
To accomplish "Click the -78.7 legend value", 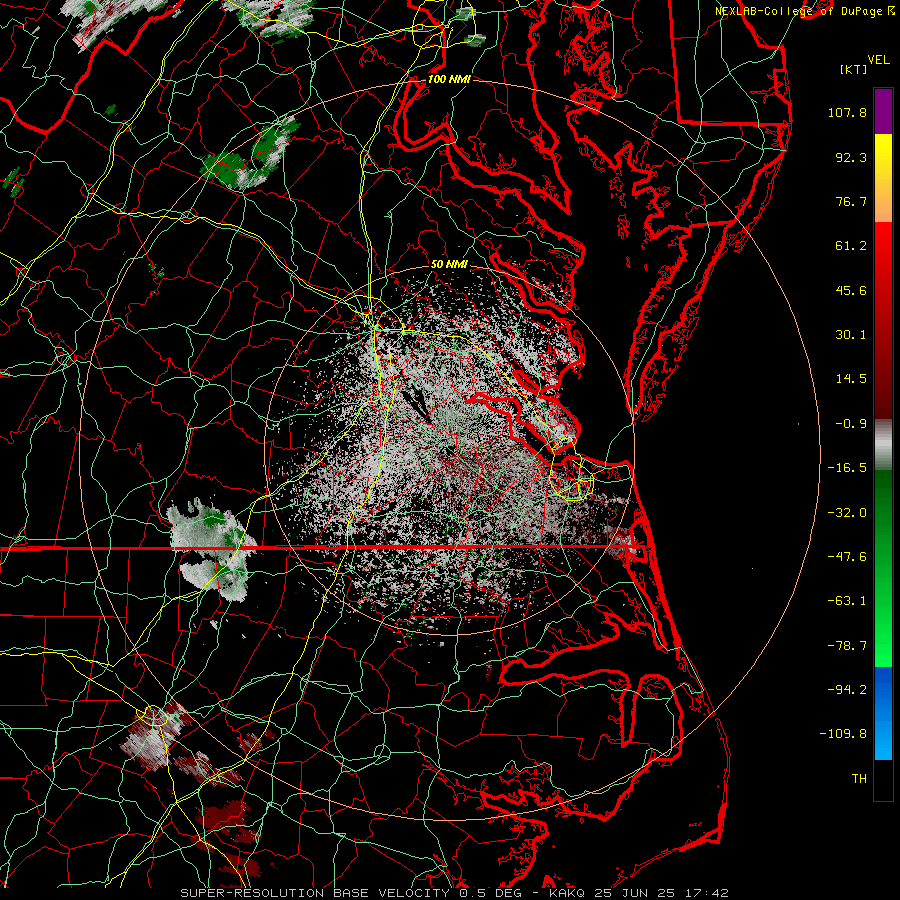I will pos(847,646).
